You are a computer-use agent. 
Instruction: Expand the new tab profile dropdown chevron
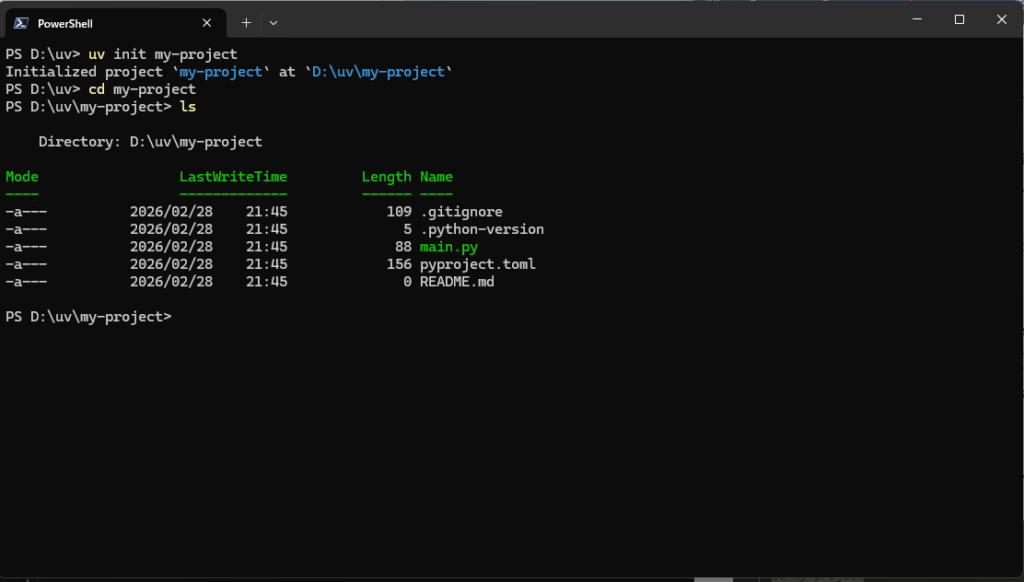[x=274, y=23]
